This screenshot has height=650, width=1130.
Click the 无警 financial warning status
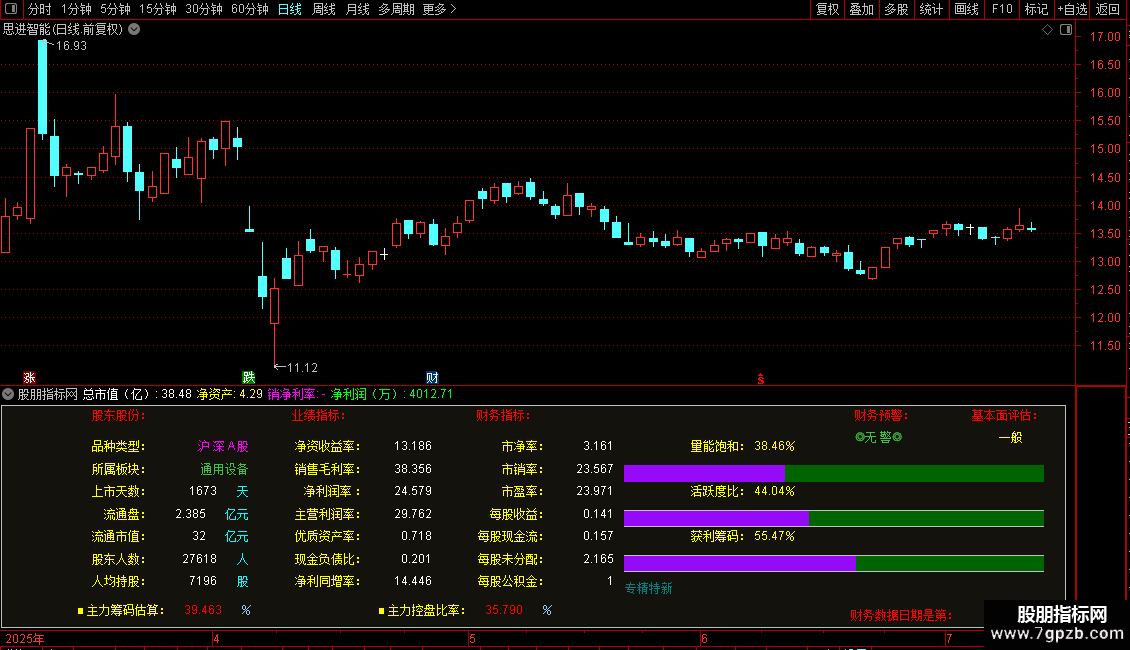(878, 437)
